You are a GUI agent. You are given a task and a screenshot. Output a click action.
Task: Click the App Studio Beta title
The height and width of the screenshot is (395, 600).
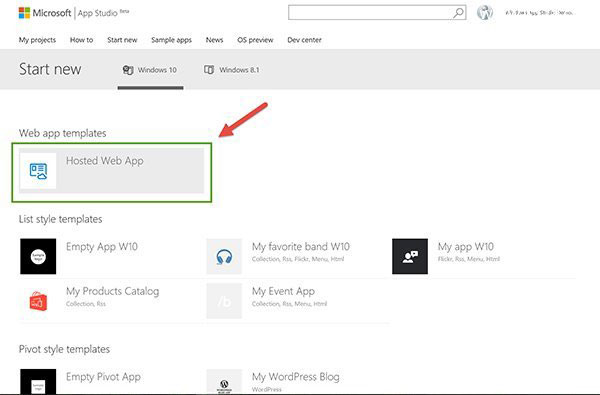coord(103,13)
